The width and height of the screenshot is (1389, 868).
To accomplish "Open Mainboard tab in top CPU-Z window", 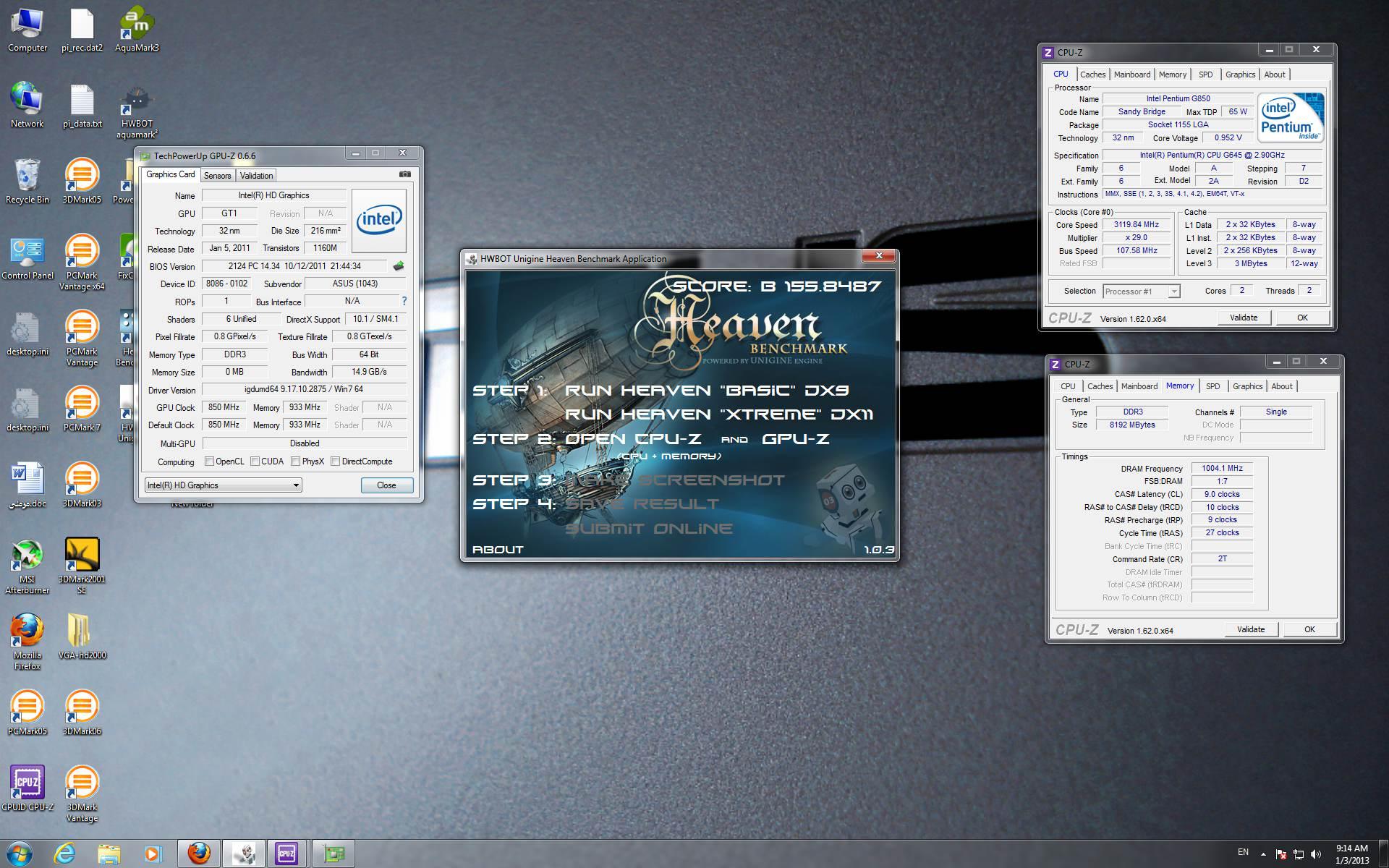I will pyautogui.click(x=1132, y=75).
